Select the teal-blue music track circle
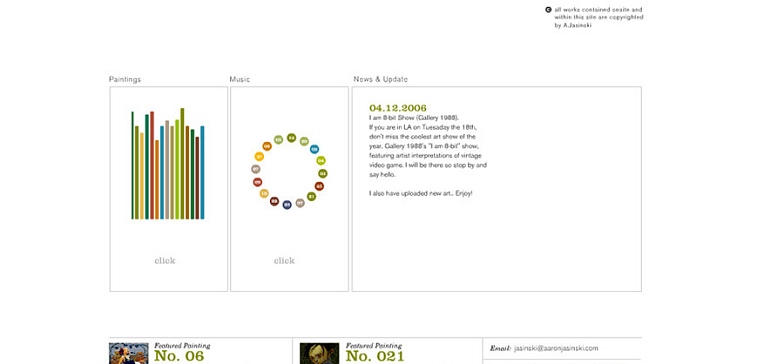 click(x=315, y=149)
